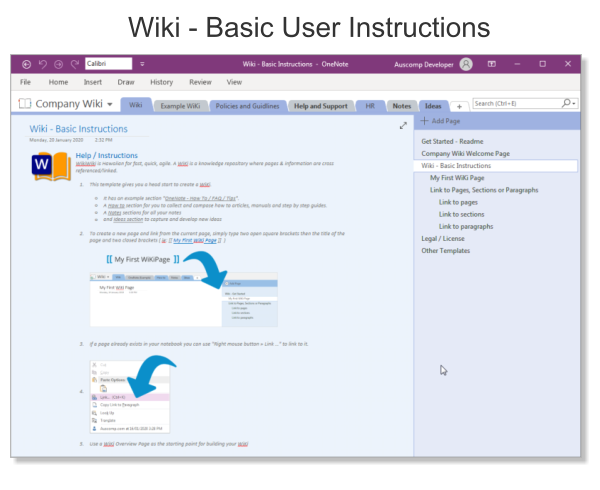Image resolution: width=600 pixels, height=490 pixels.
Task: Switch to the Ideas section tab
Action: pos(433,106)
